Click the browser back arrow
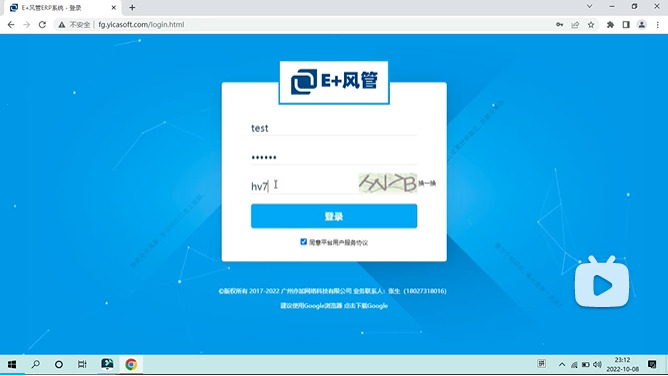 pyautogui.click(x=11, y=25)
